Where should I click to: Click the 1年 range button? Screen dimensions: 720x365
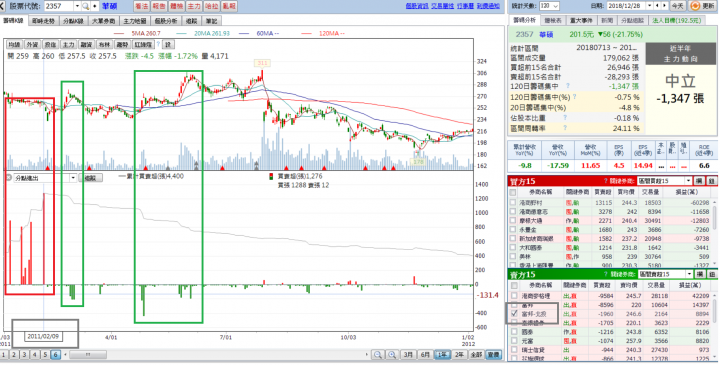pyautogui.click(x=443, y=354)
